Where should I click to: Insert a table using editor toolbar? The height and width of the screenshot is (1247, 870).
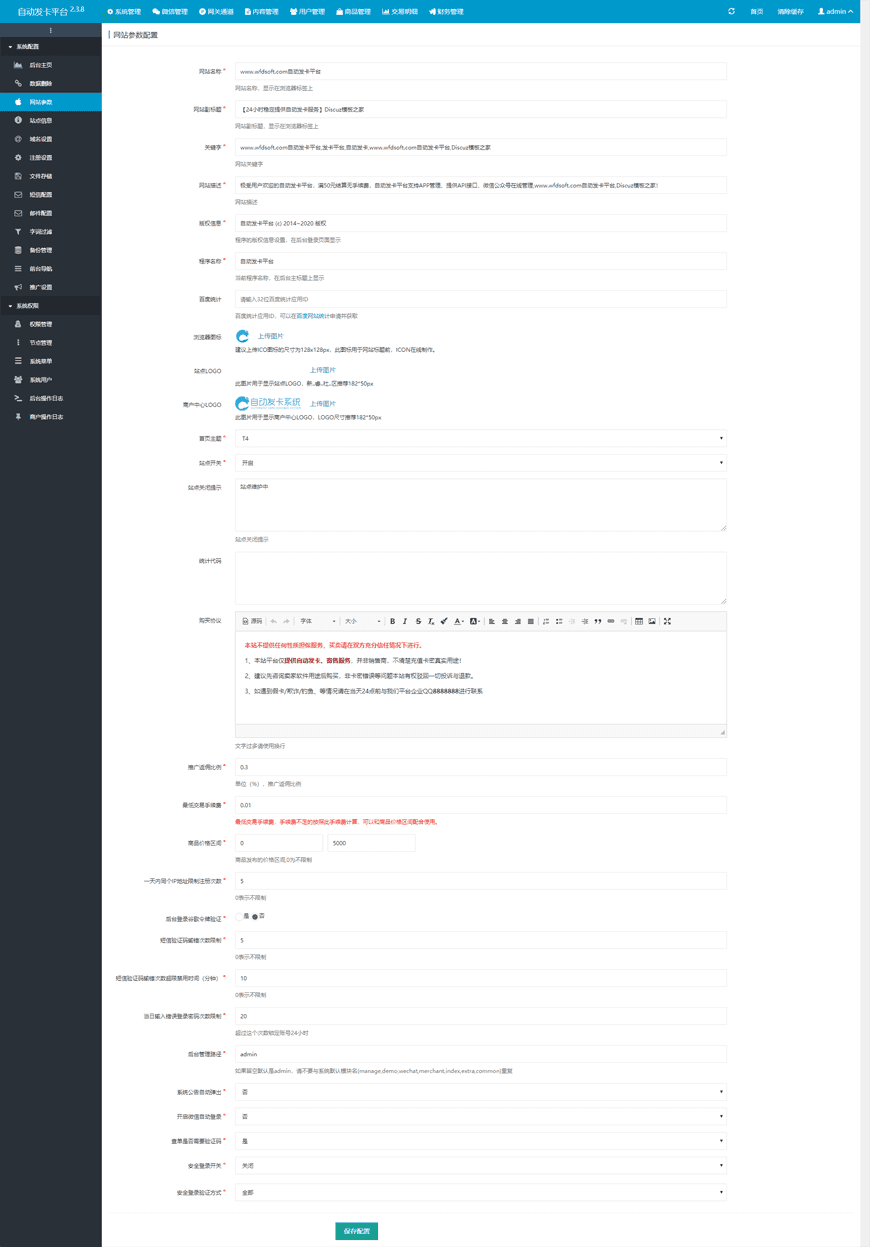coord(639,621)
